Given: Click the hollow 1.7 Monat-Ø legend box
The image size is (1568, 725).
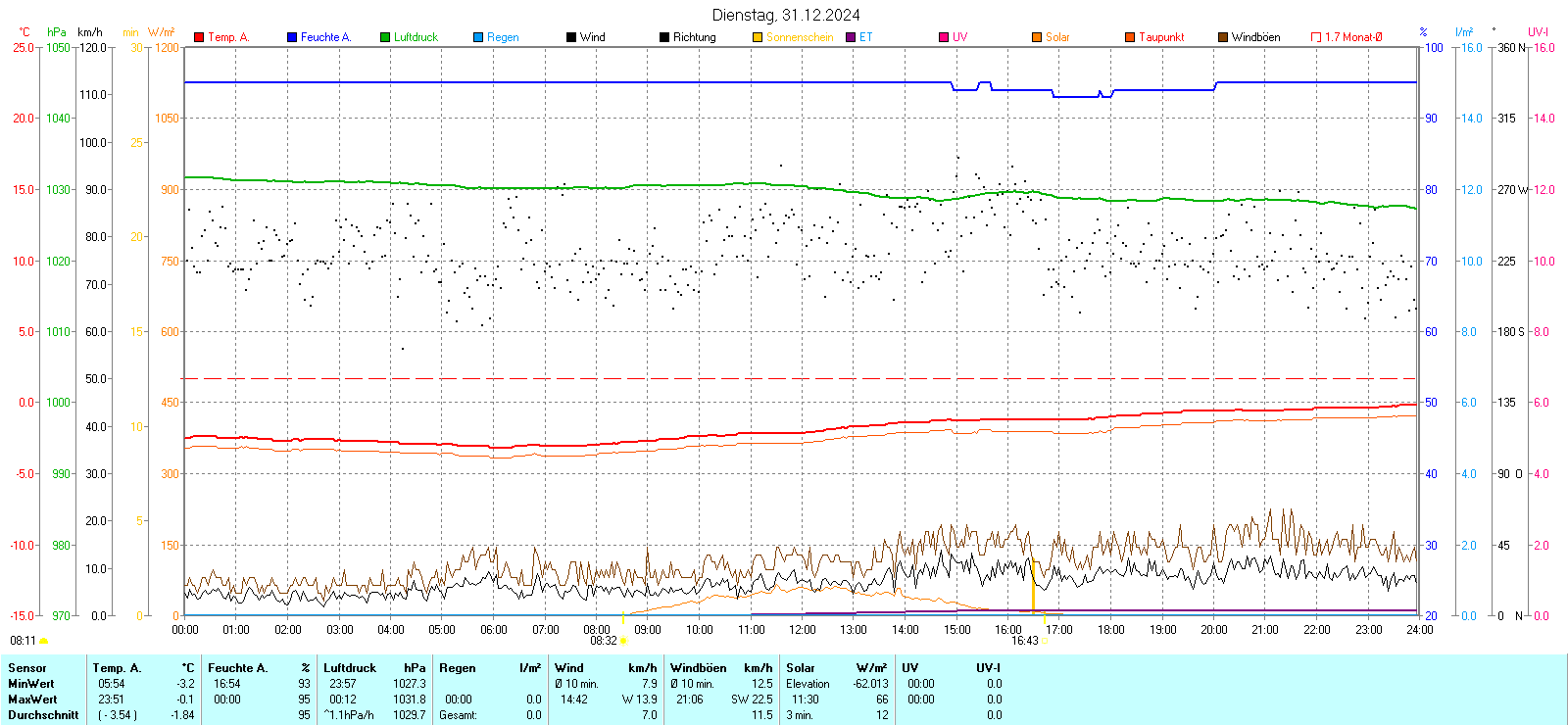Looking at the screenshot, I should (1316, 37).
